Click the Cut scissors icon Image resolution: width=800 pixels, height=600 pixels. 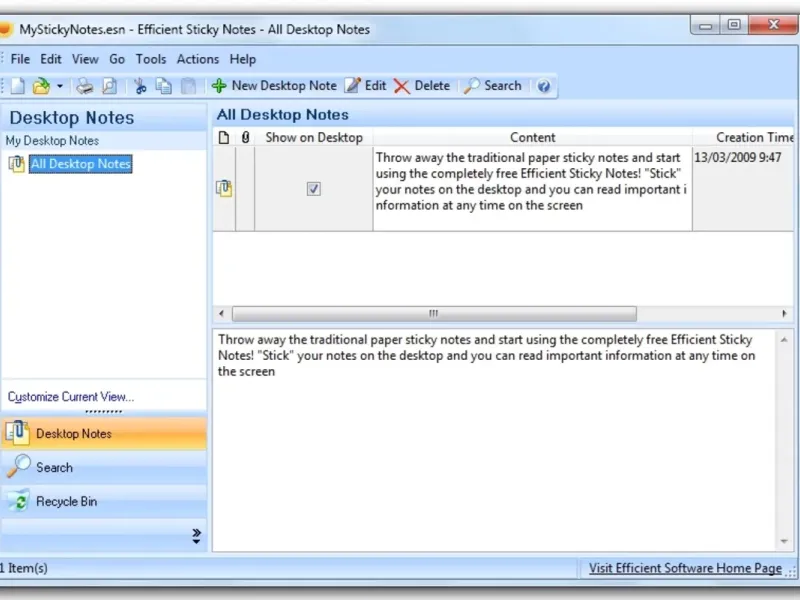[140, 86]
